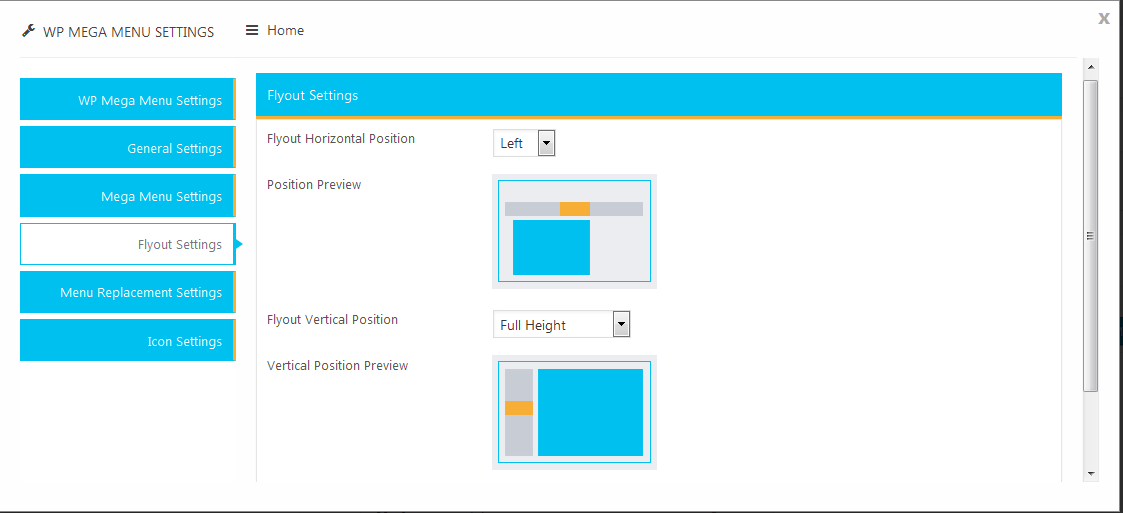This screenshot has height=513, width=1123.
Task: Click the arrow pointer beside the Flyout Settings tab
Action: coord(239,244)
